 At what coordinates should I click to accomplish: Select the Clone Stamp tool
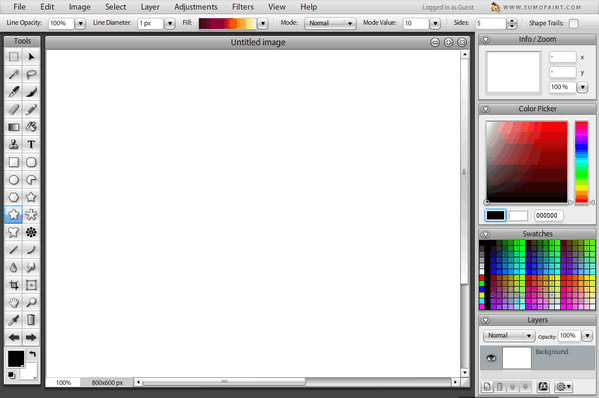(x=14, y=144)
